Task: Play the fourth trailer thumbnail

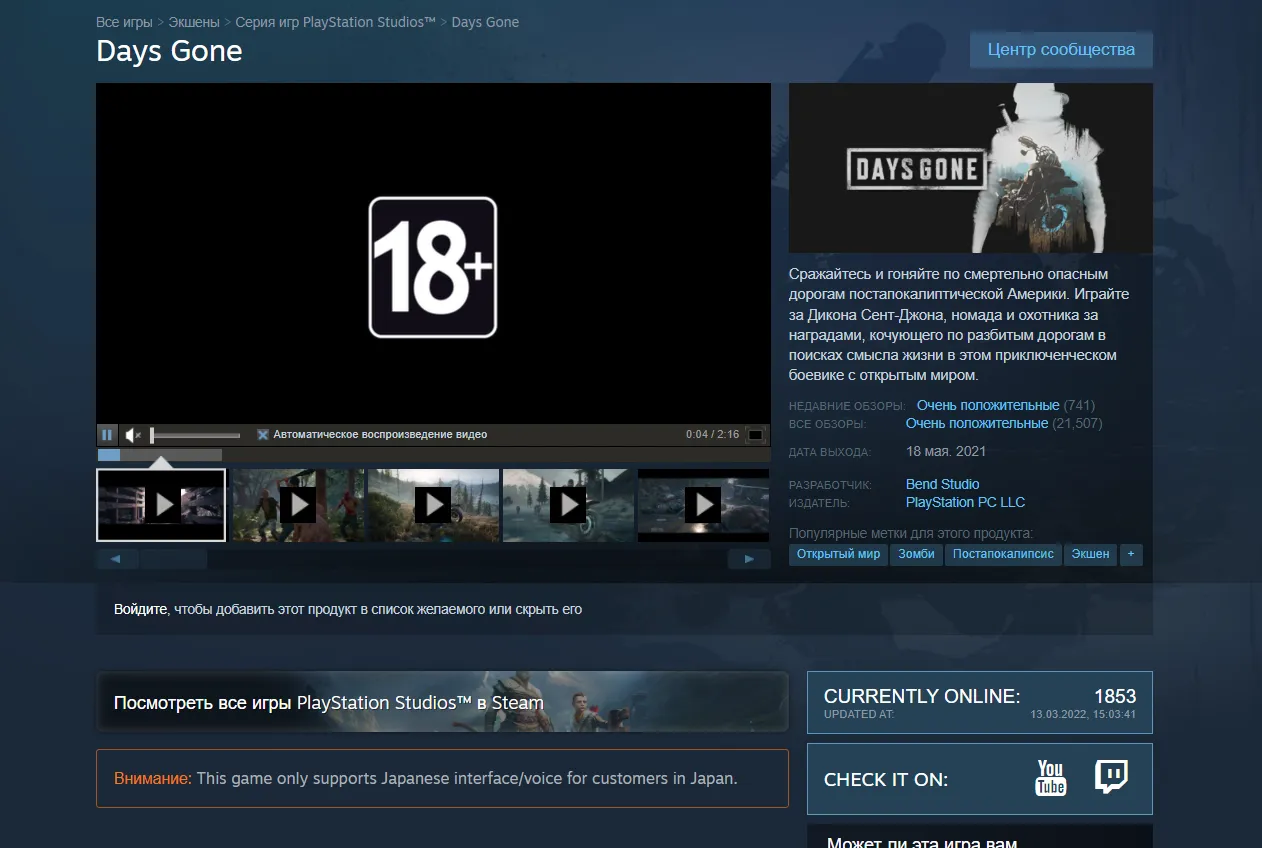Action: click(x=568, y=505)
